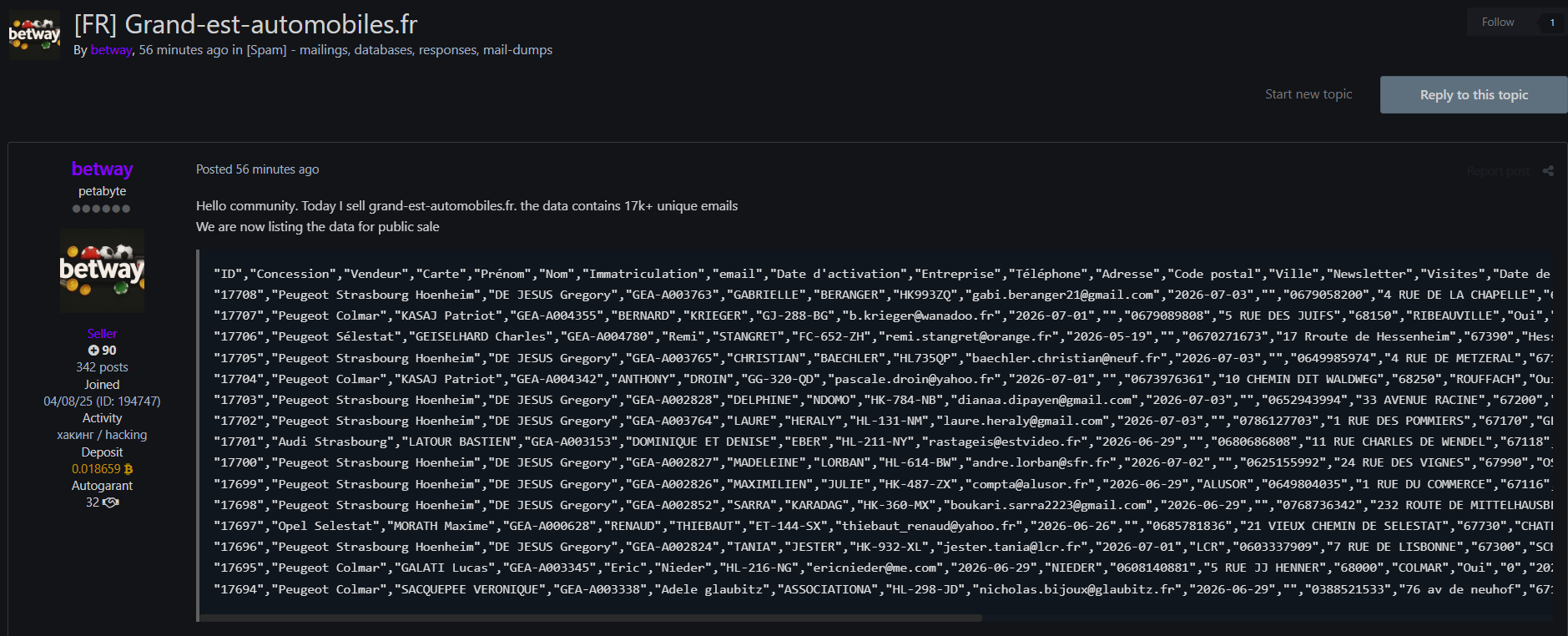1568x636 pixels.
Task: Open the [Spam] mailings, databases forum category link
Action: 399,50
